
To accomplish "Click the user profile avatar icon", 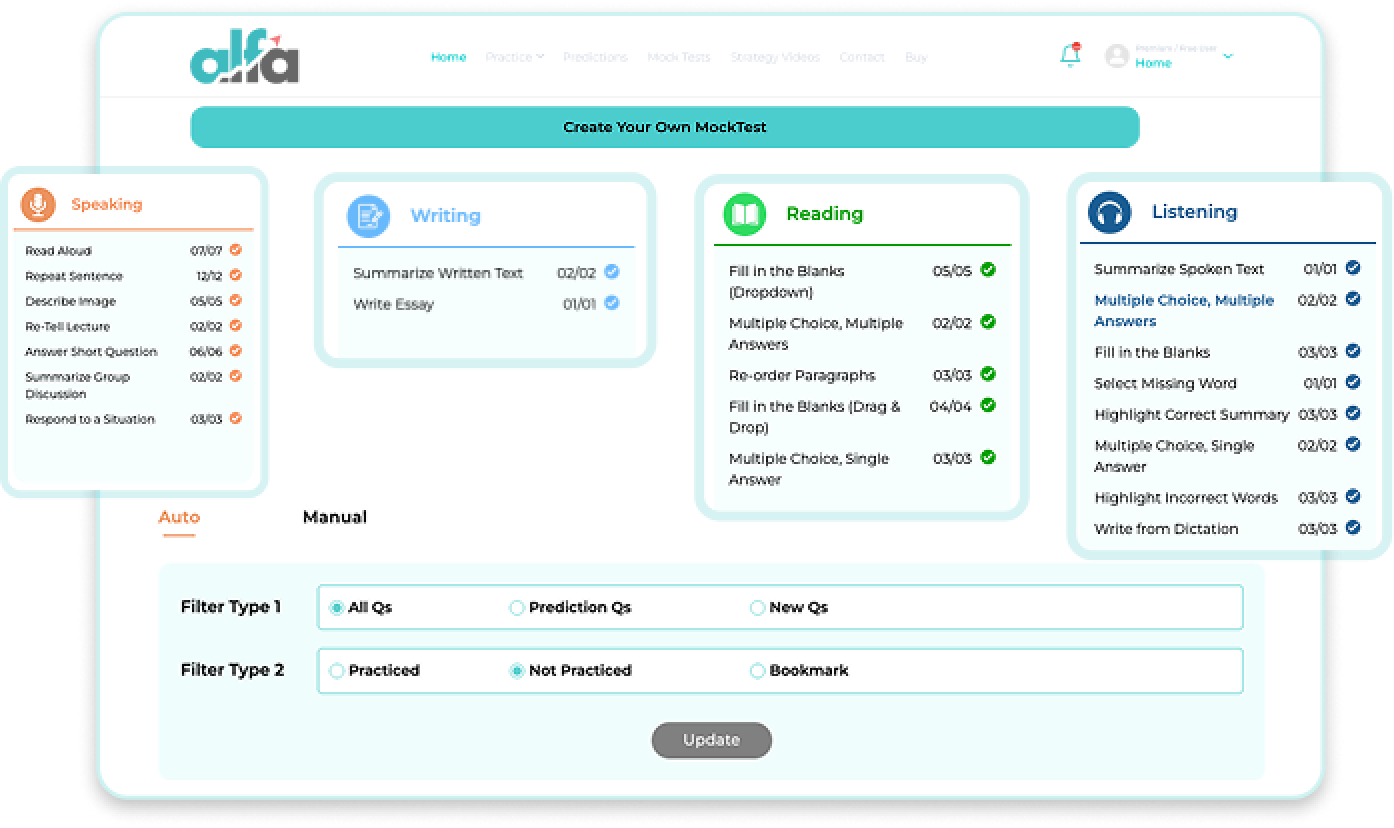I will (x=1117, y=56).
